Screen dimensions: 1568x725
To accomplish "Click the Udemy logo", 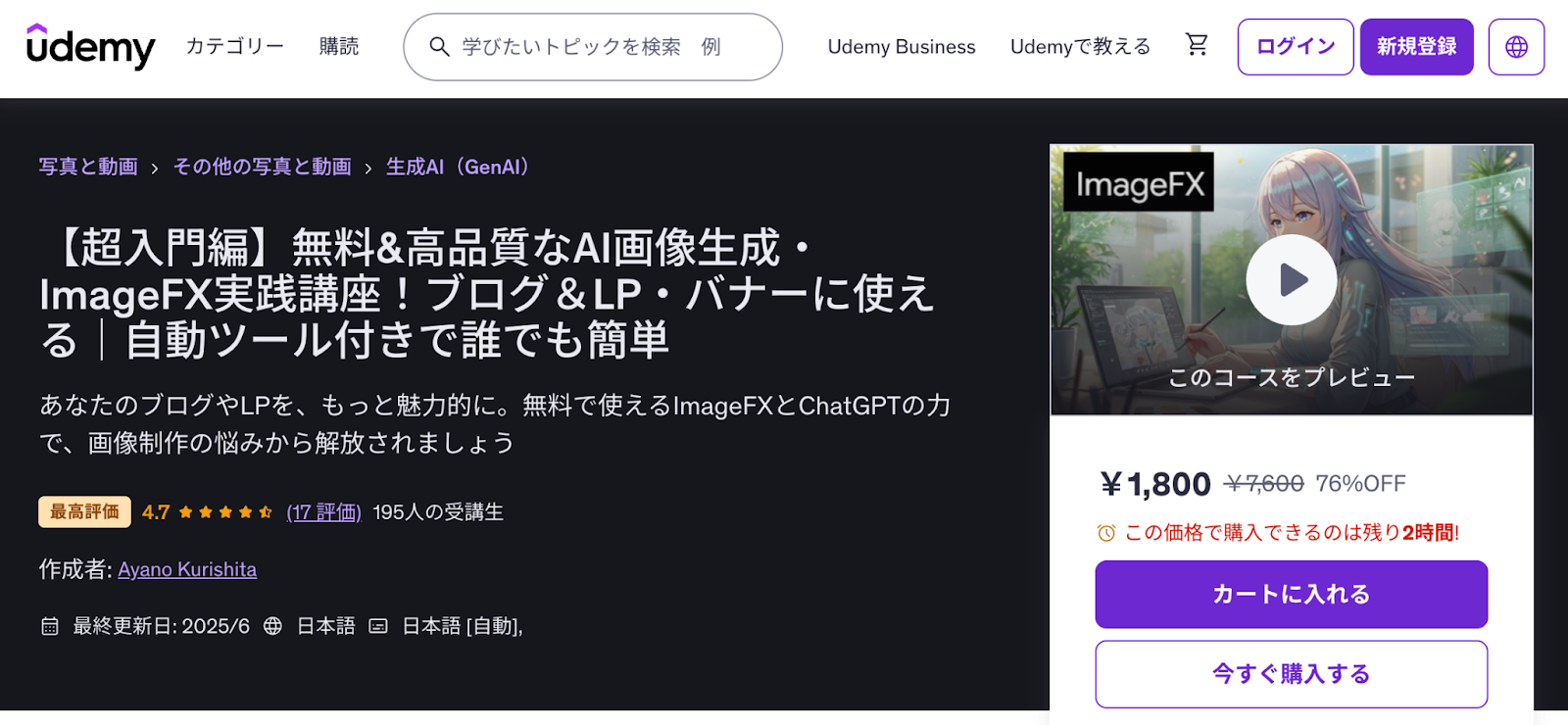I will 90,46.
